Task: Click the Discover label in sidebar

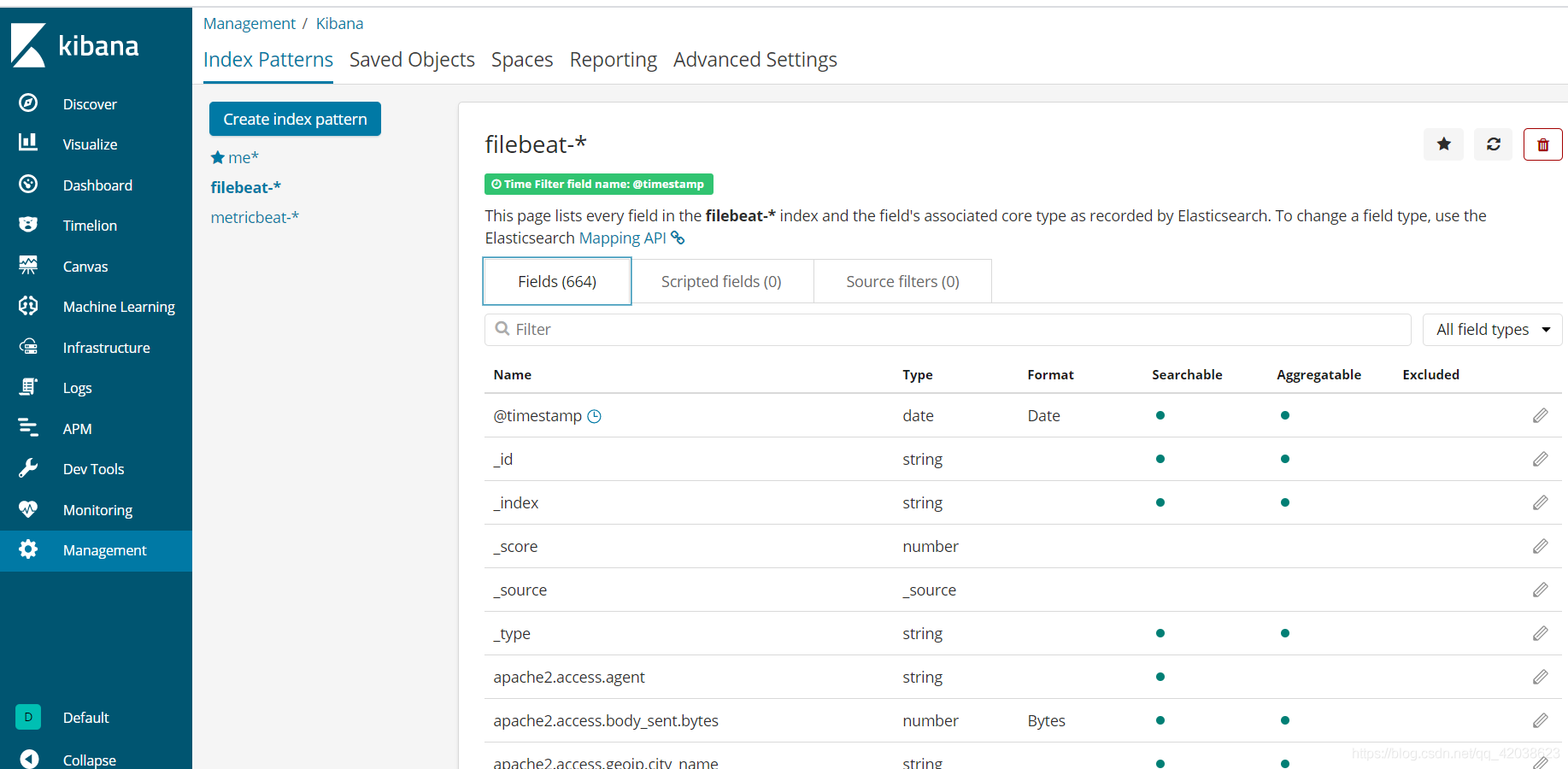Action: point(90,104)
